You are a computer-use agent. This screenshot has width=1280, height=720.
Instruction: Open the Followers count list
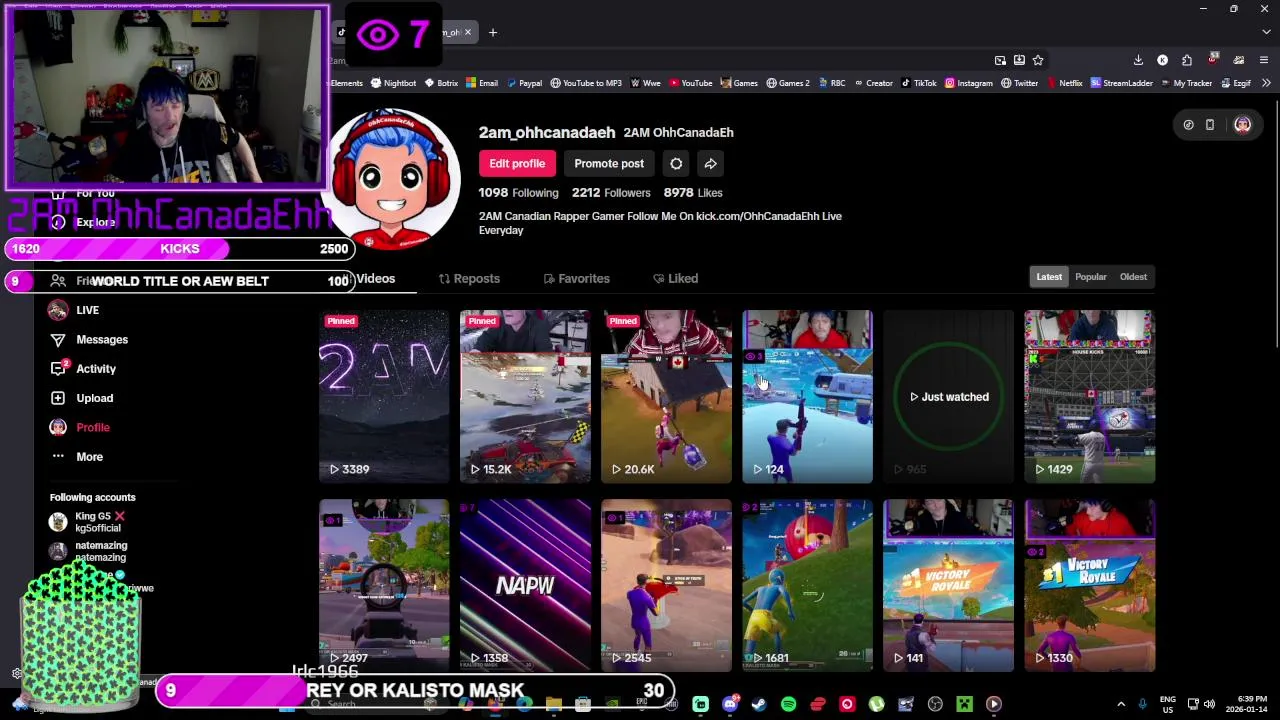(611, 193)
